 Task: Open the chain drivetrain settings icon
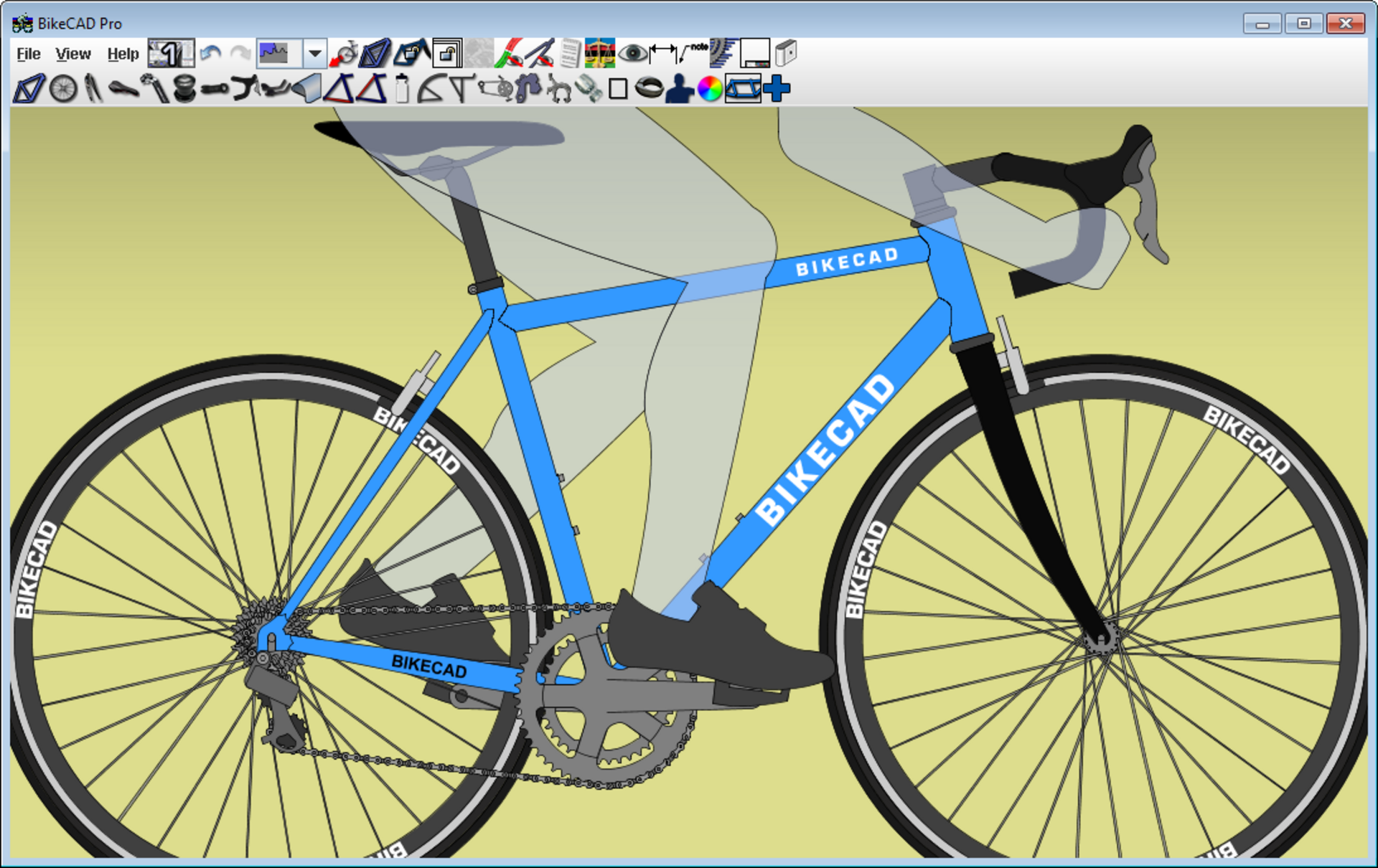[x=495, y=89]
